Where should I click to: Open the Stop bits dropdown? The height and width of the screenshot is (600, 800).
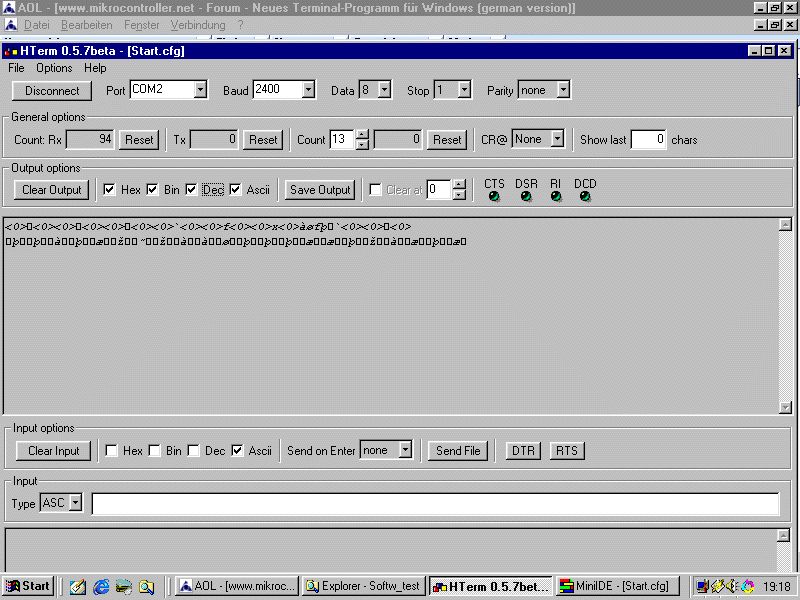tap(464, 90)
